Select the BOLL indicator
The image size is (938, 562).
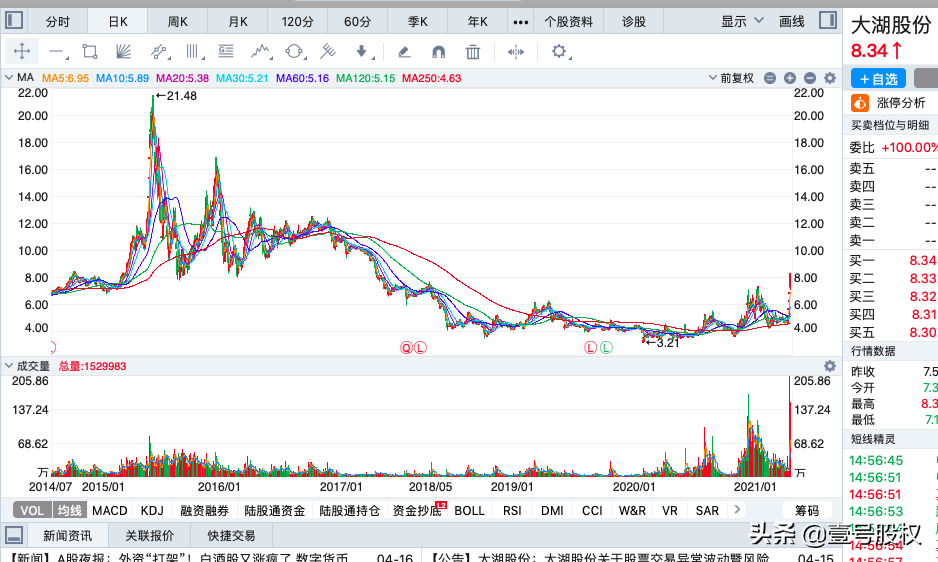pyautogui.click(x=469, y=511)
